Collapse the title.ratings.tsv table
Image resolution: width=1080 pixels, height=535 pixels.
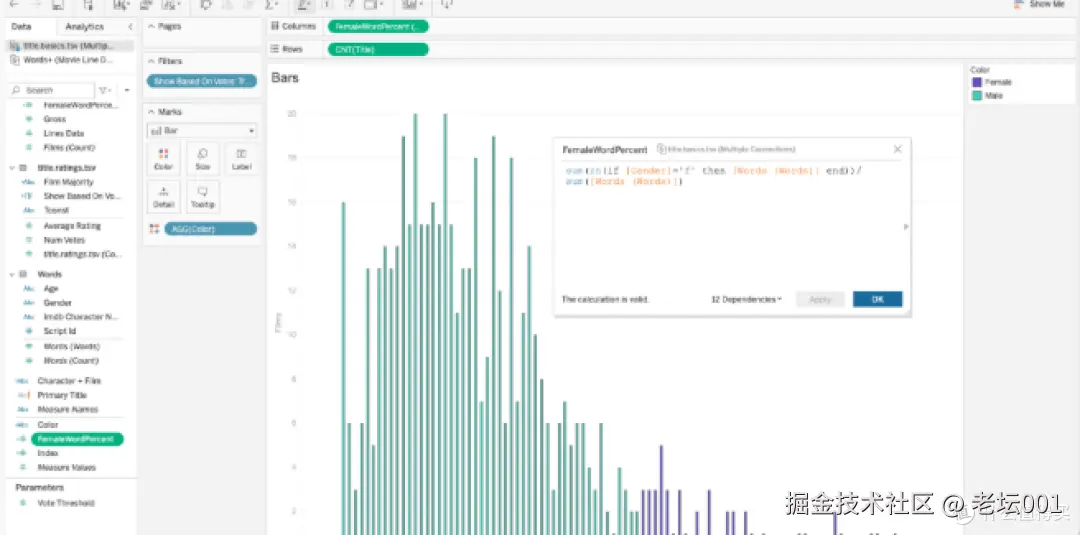(12, 167)
